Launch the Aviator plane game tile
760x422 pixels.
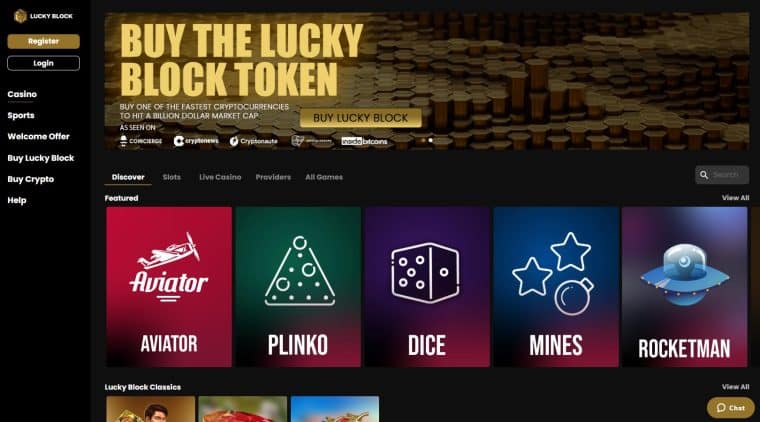(x=169, y=287)
